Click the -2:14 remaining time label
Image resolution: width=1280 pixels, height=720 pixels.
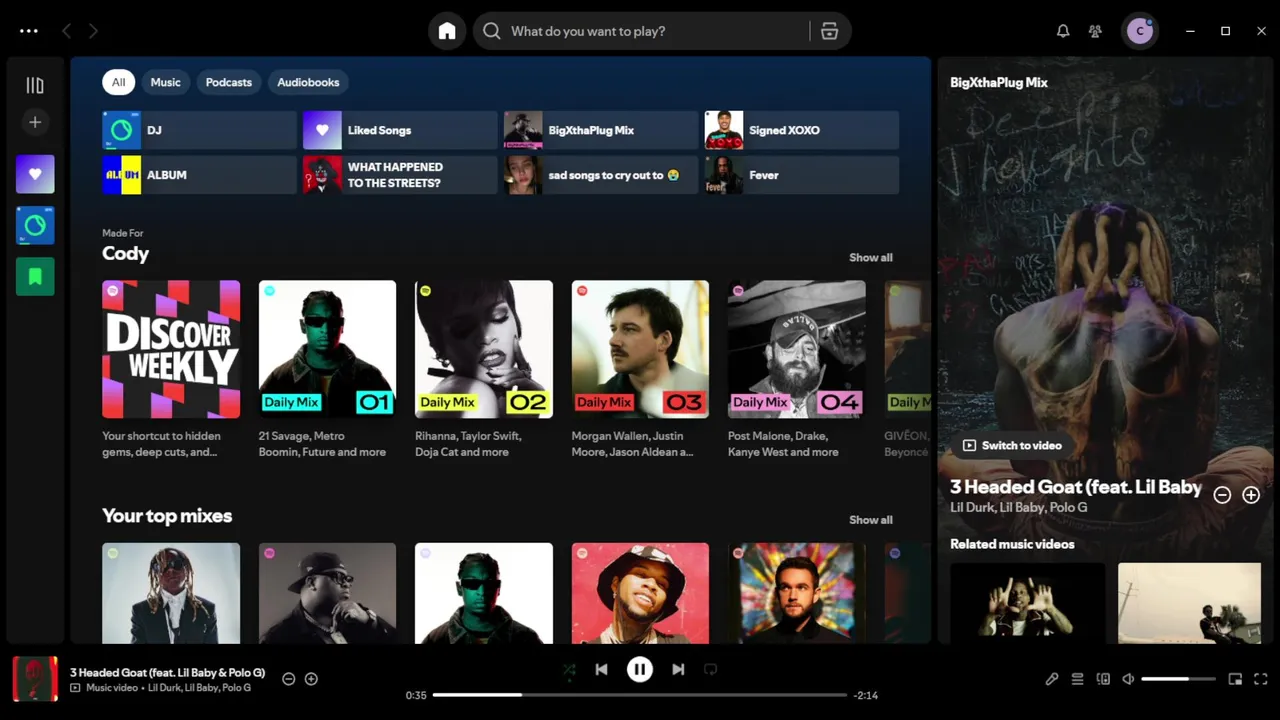click(866, 695)
